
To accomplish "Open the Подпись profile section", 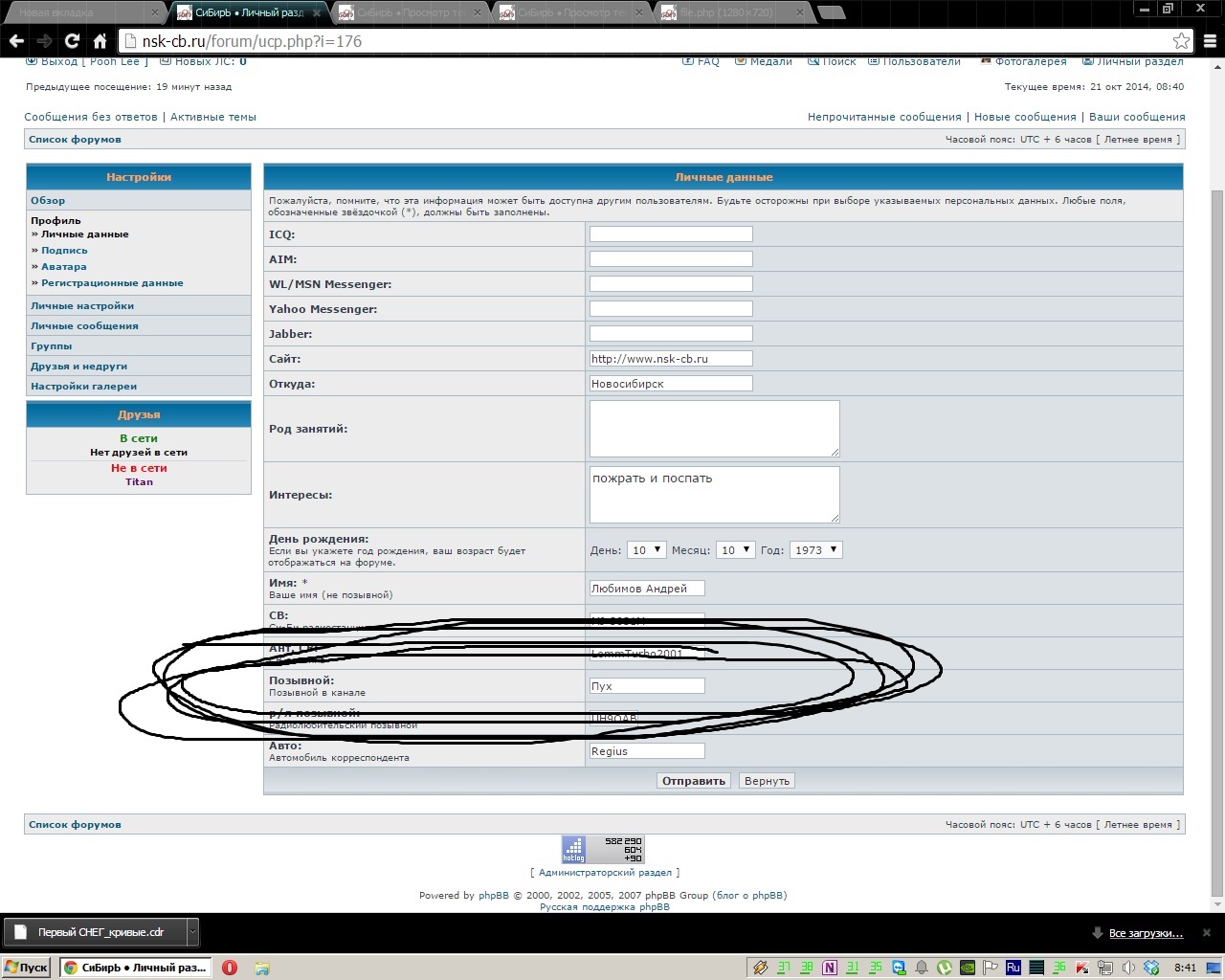I will 64,251.
